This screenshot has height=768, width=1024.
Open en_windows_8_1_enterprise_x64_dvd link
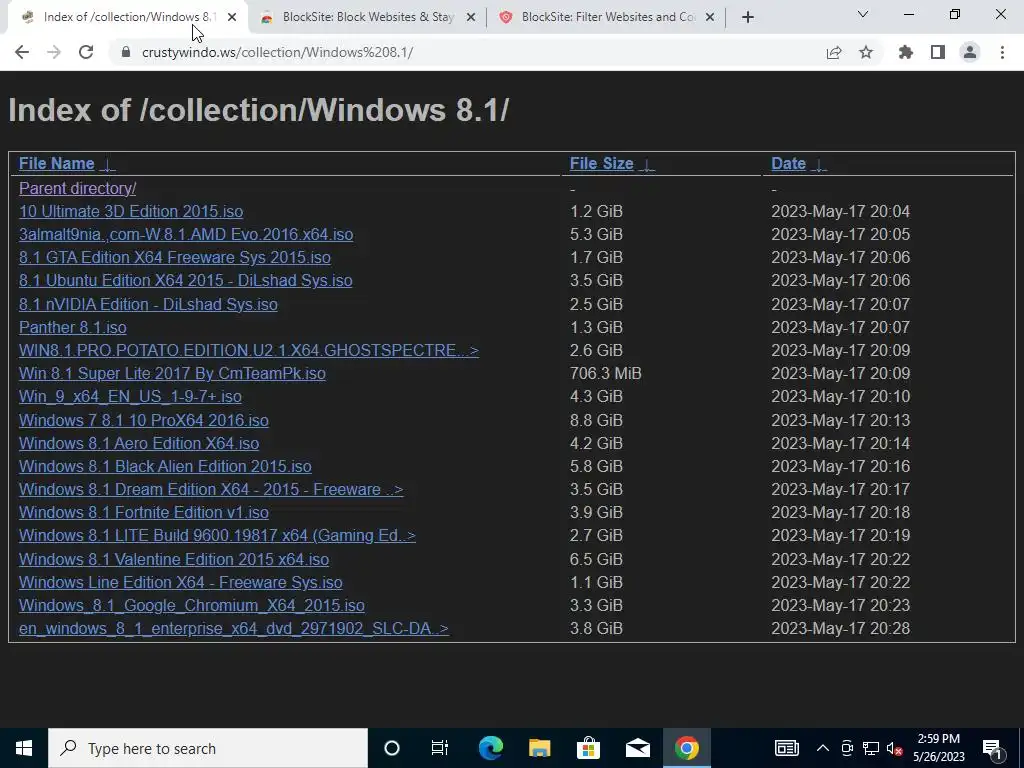tap(234, 628)
